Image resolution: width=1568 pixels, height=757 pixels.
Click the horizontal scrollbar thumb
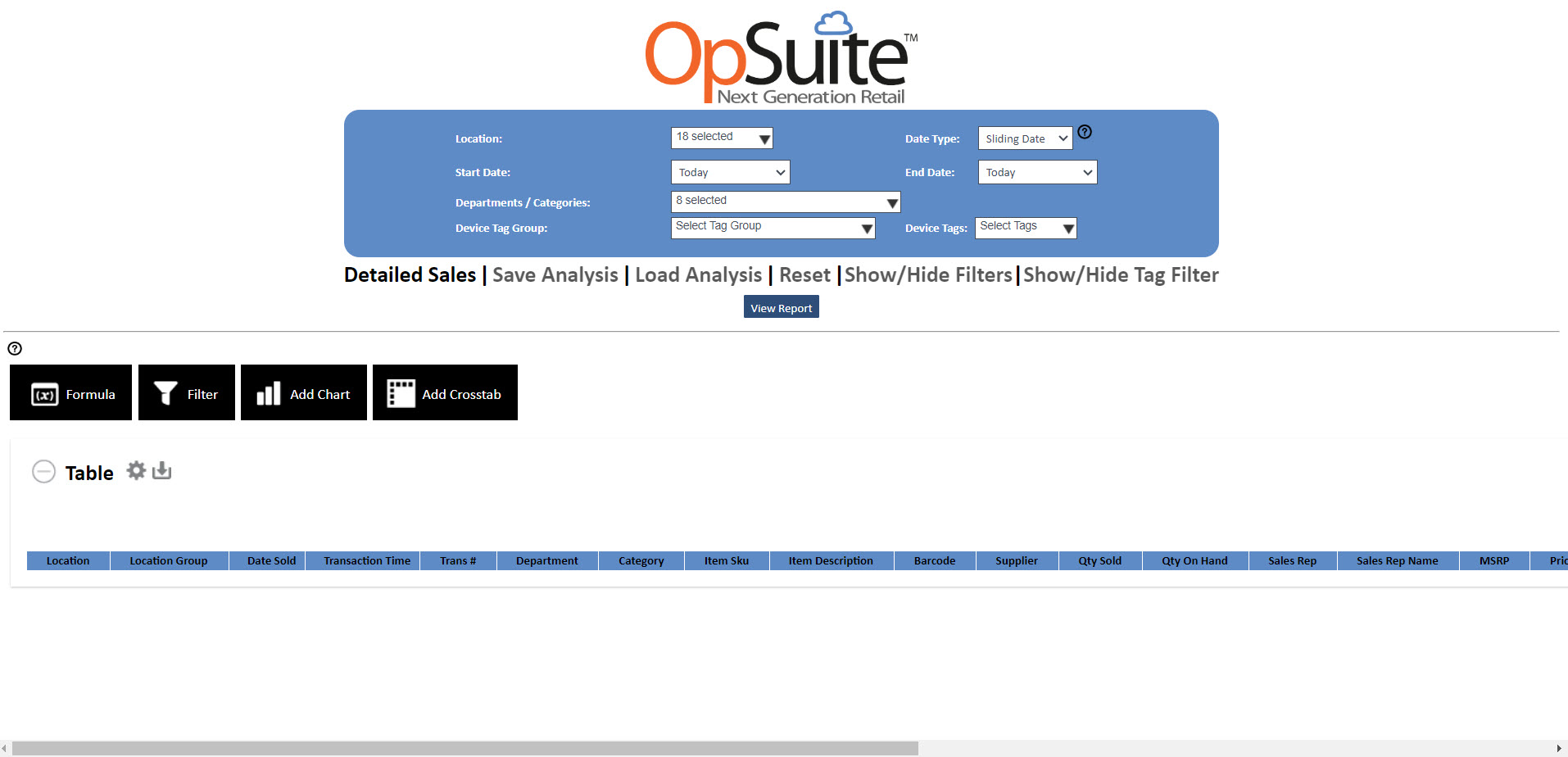click(465, 748)
